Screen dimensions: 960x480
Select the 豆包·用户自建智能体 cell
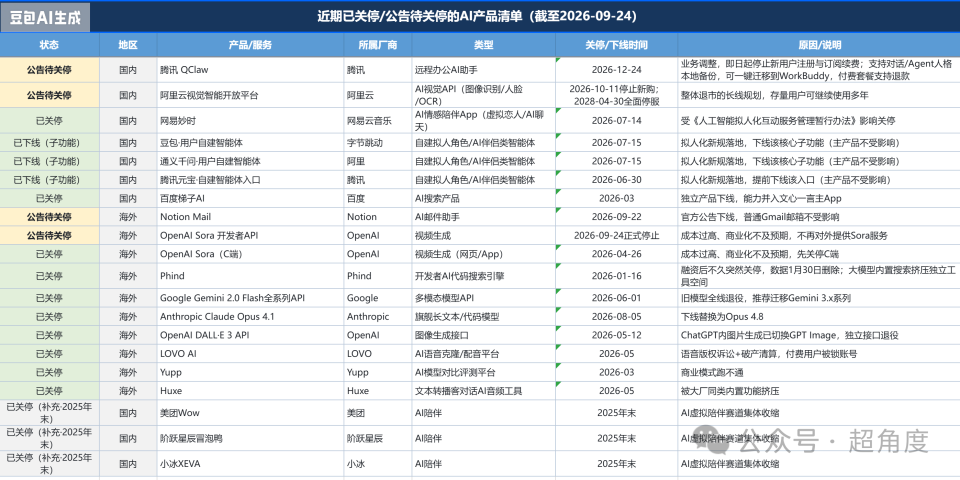pyautogui.click(x=250, y=143)
